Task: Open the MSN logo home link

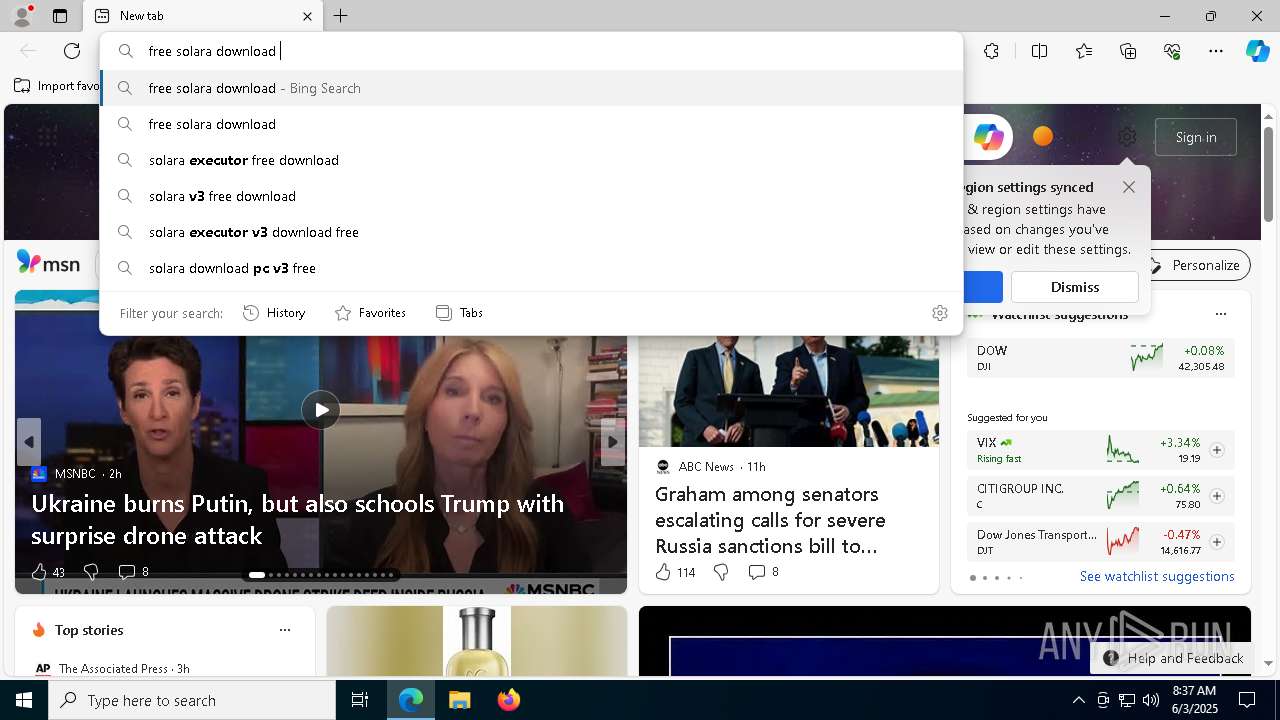Action: (48, 263)
